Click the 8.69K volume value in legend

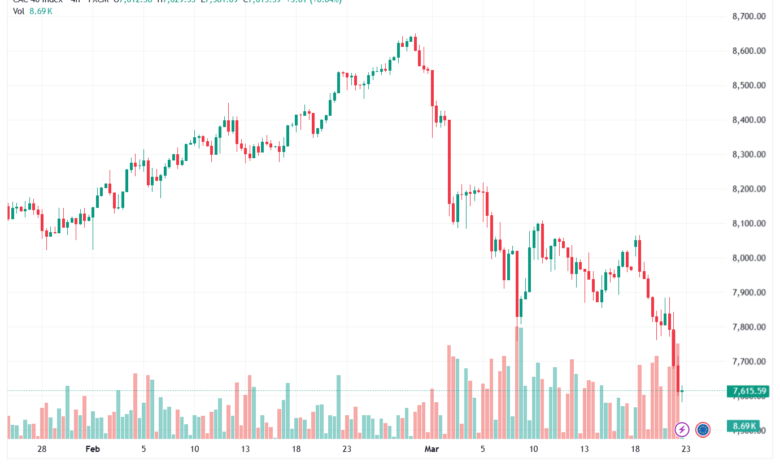pyautogui.click(x=40, y=11)
